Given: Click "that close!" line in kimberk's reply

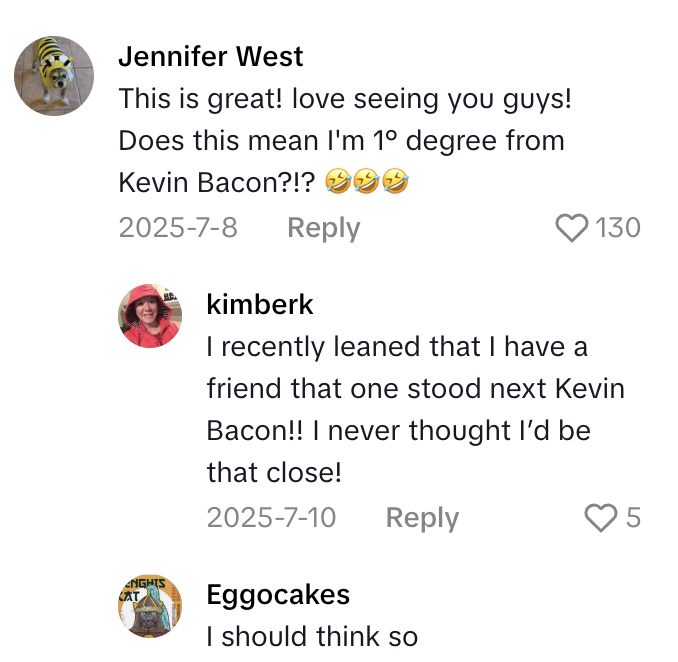Looking at the screenshot, I should pyautogui.click(x=274, y=472).
